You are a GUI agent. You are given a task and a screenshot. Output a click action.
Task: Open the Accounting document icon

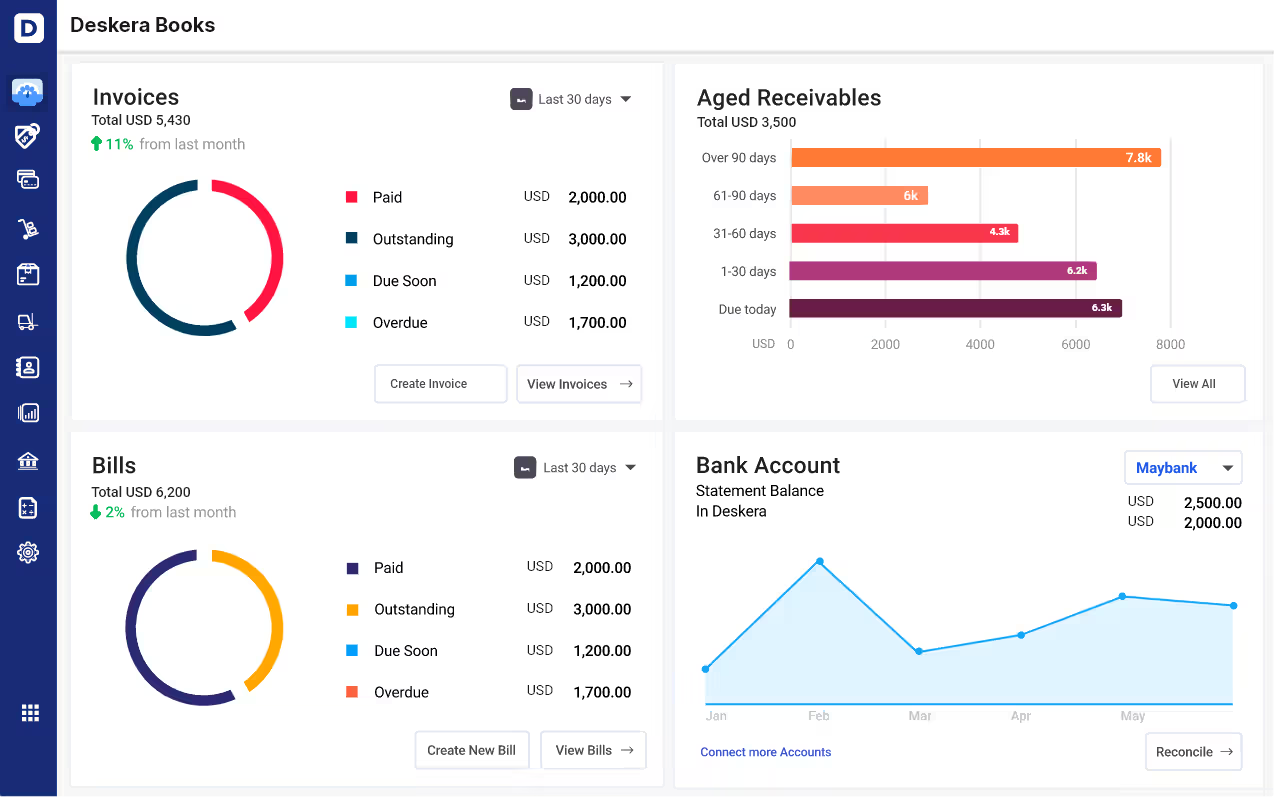28,507
